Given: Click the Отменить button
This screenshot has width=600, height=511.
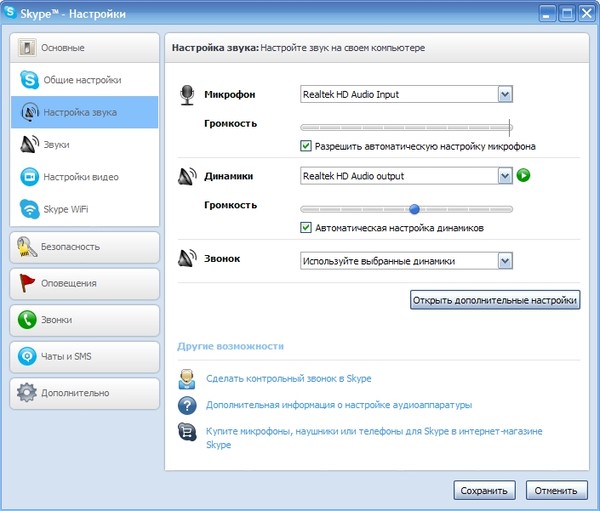Looking at the screenshot, I should click(x=556, y=490).
